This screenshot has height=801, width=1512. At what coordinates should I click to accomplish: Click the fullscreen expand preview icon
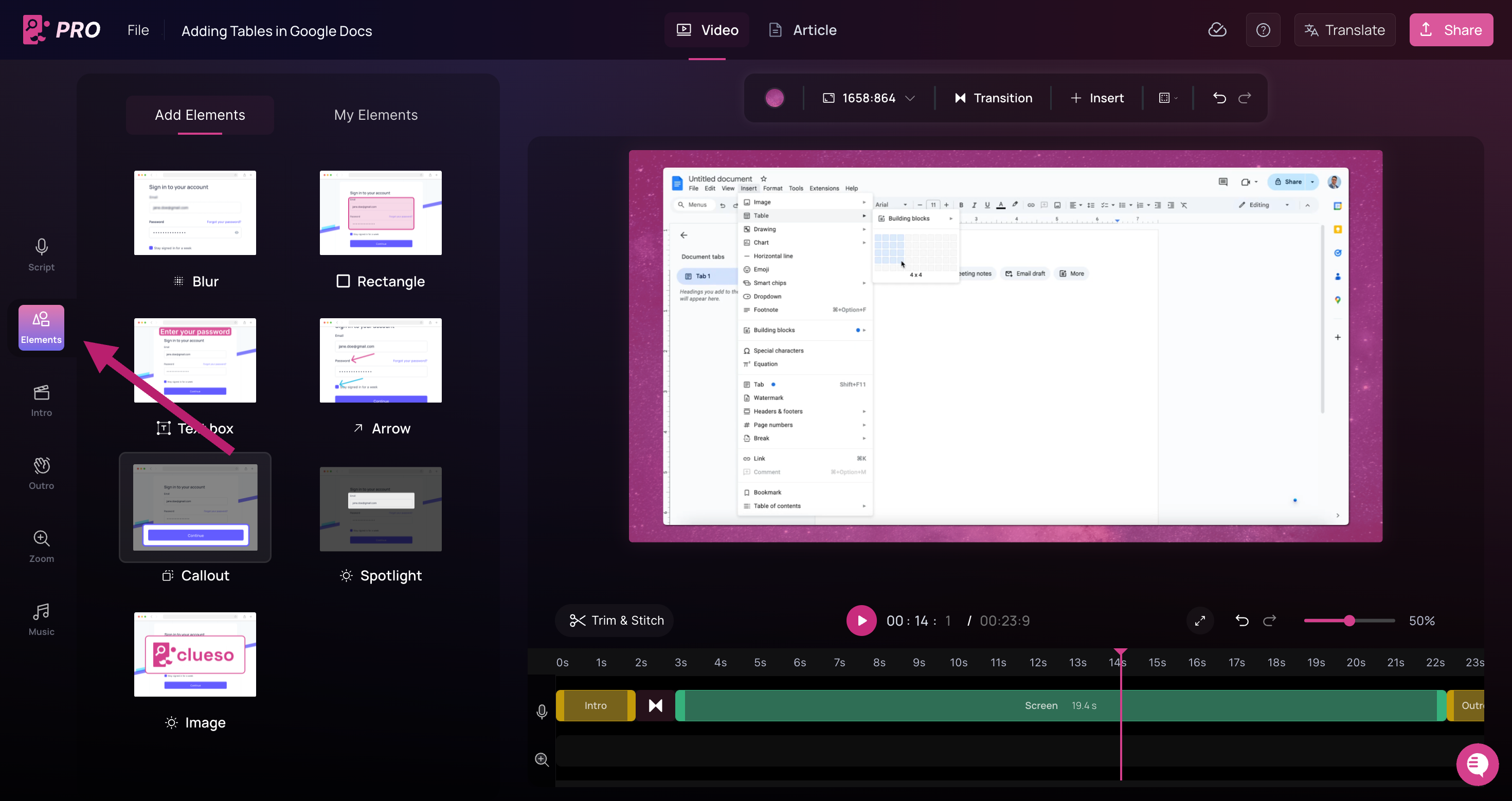[x=1200, y=620]
